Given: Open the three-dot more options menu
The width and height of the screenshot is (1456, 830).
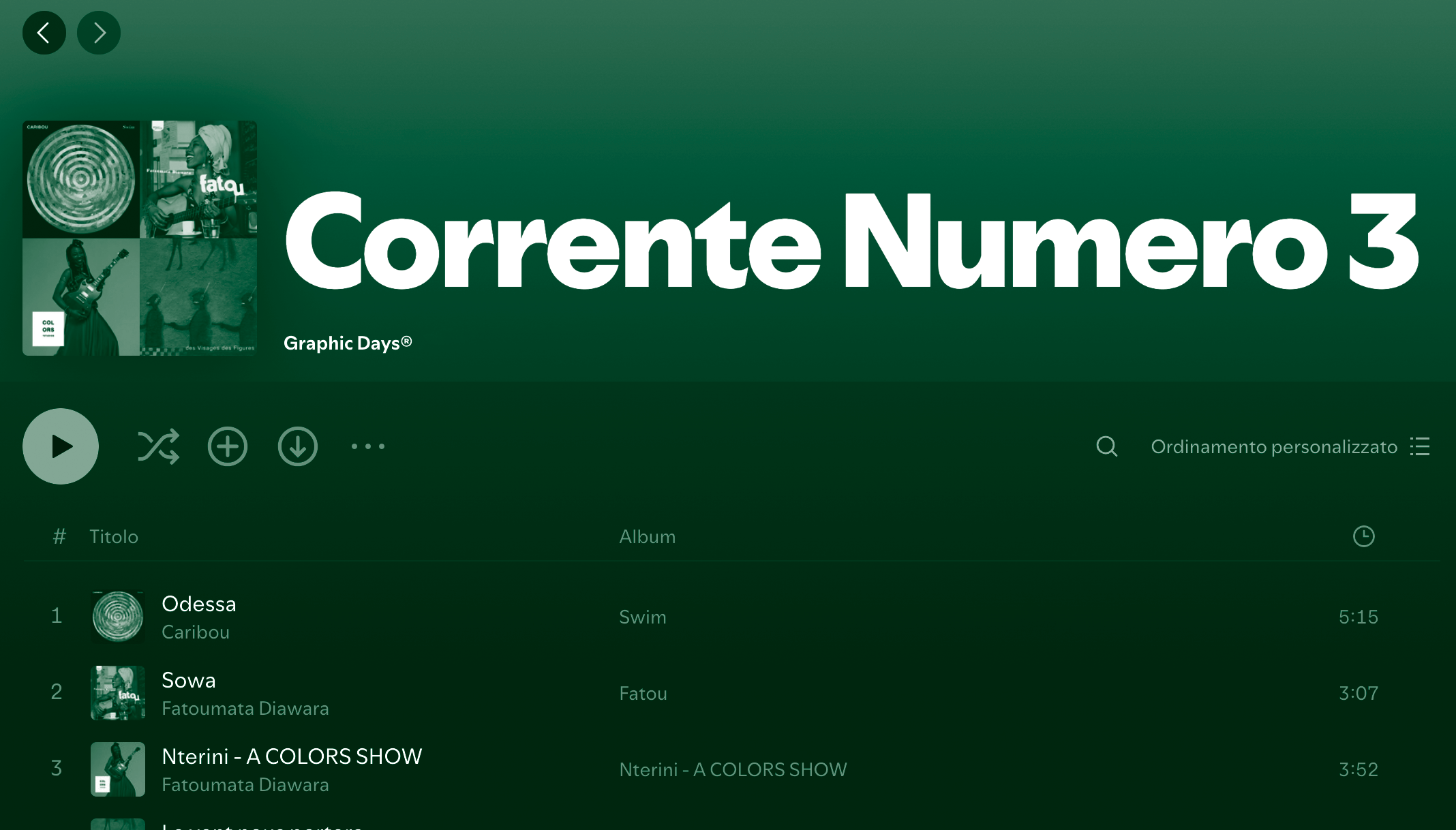Looking at the screenshot, I should pos(368,446).
